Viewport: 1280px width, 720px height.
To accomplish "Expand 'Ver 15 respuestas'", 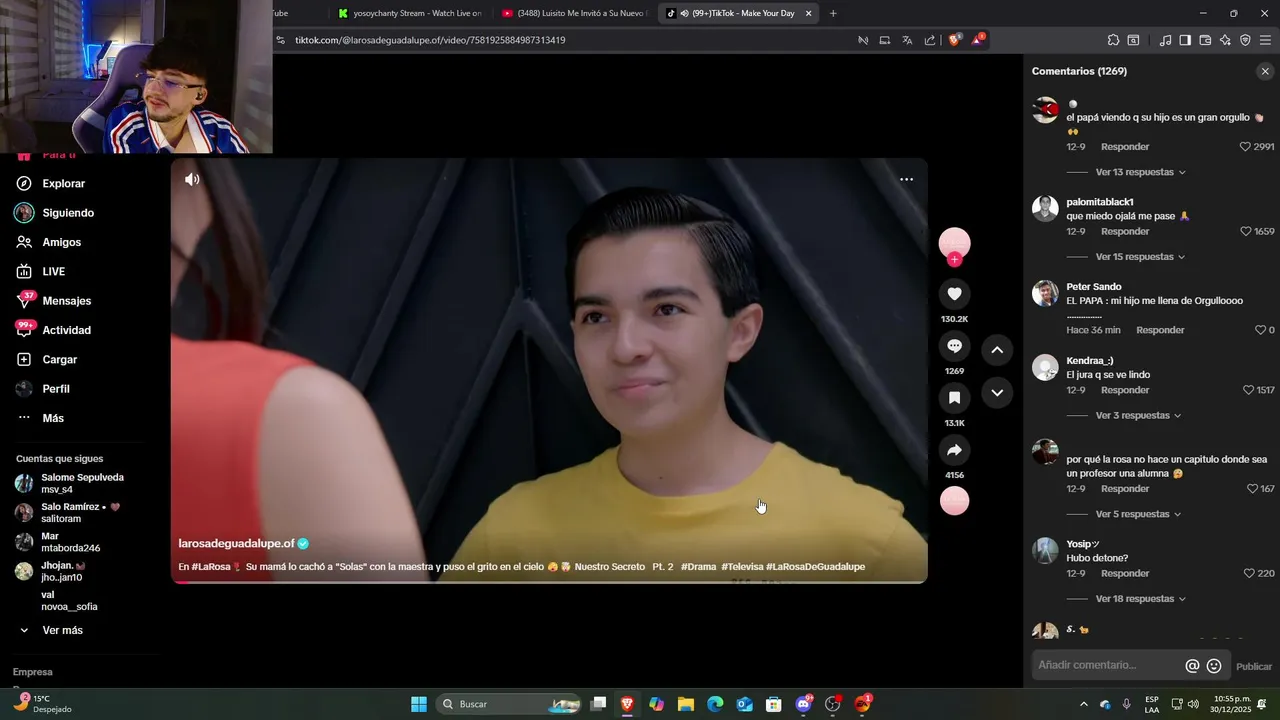I will coord(1140,257).
